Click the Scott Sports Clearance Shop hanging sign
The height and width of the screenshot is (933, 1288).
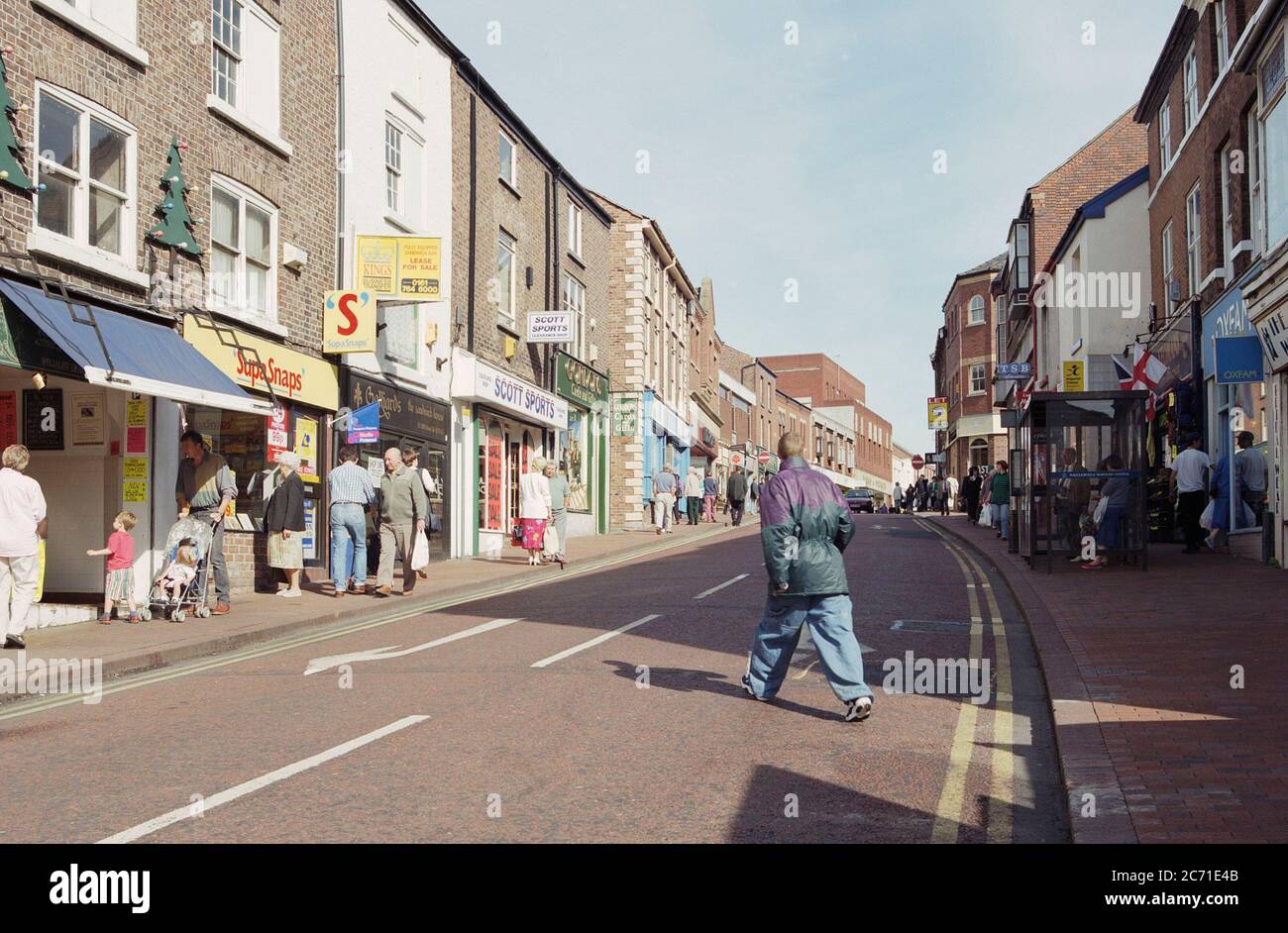550,326
